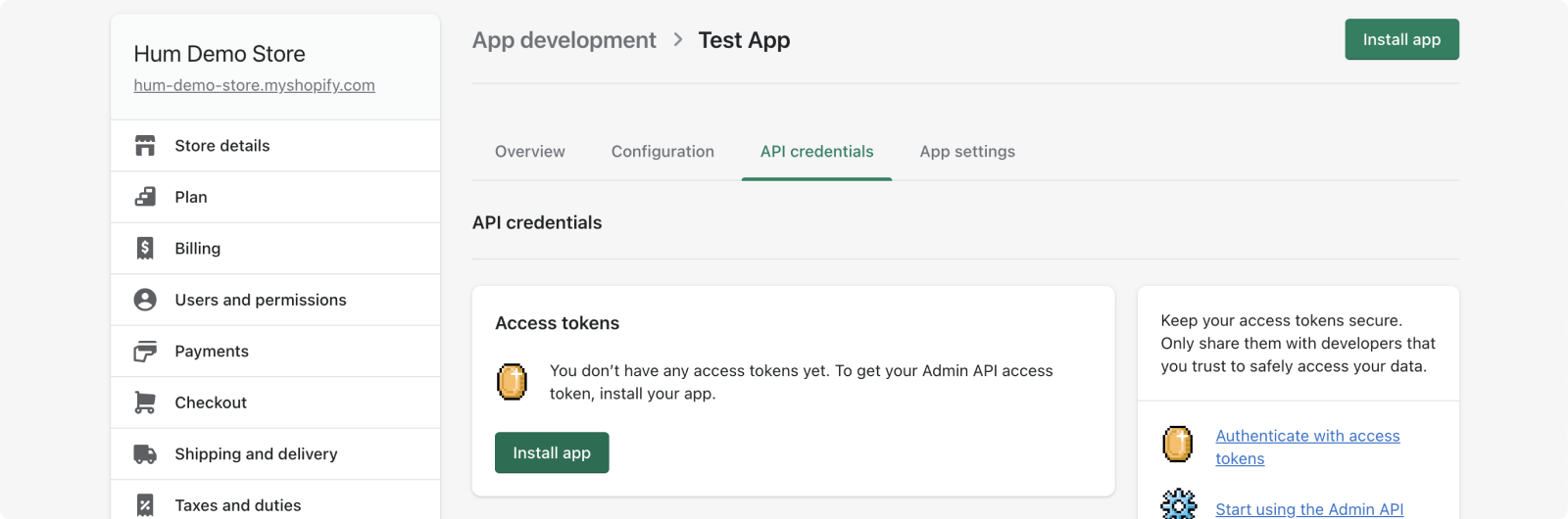1568x519 pixels.
Task: Select the Checkout cart icon
Action: (x=145, y=402)
